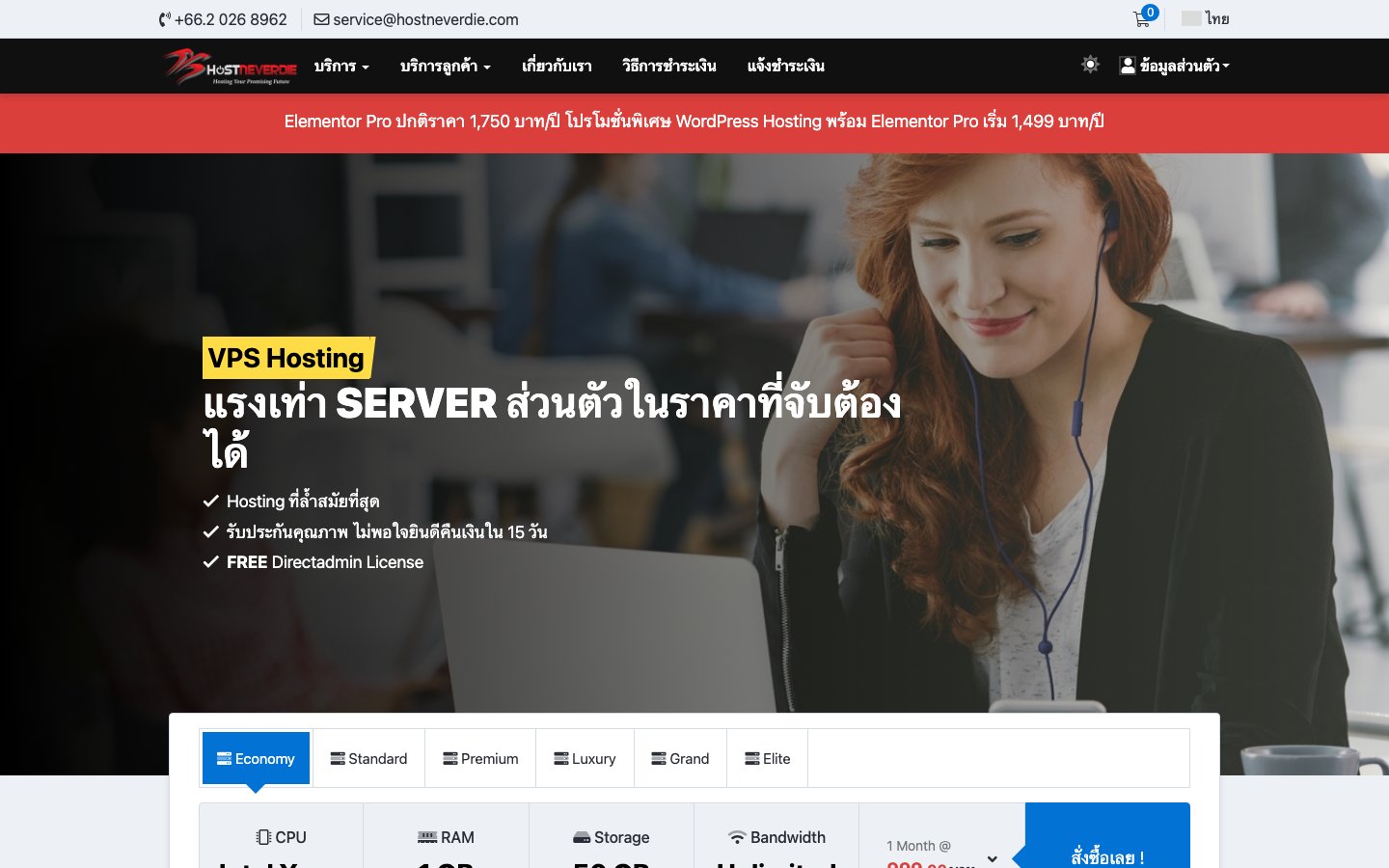
Task: Click the Bandwidth wifi icon
Action: (x=737, y=837)
